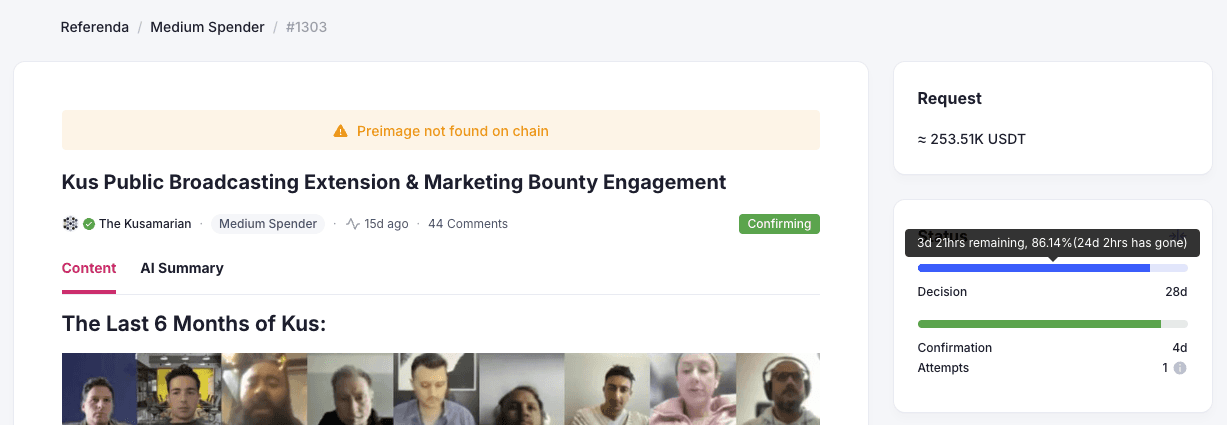Image resolution: width=1227 pixels, height=425 pixels.
Task: Click the green Confirming status badge
Action: tap(779, 224)
